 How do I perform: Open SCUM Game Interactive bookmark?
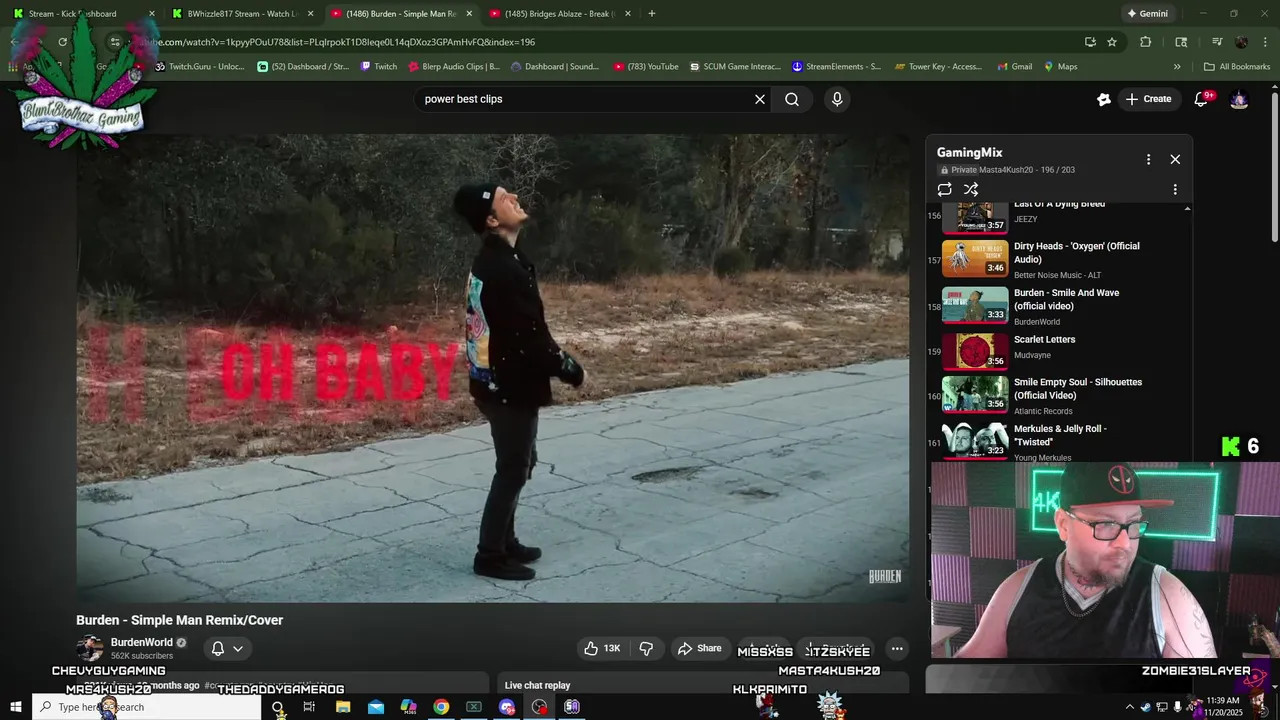[735, 67]
